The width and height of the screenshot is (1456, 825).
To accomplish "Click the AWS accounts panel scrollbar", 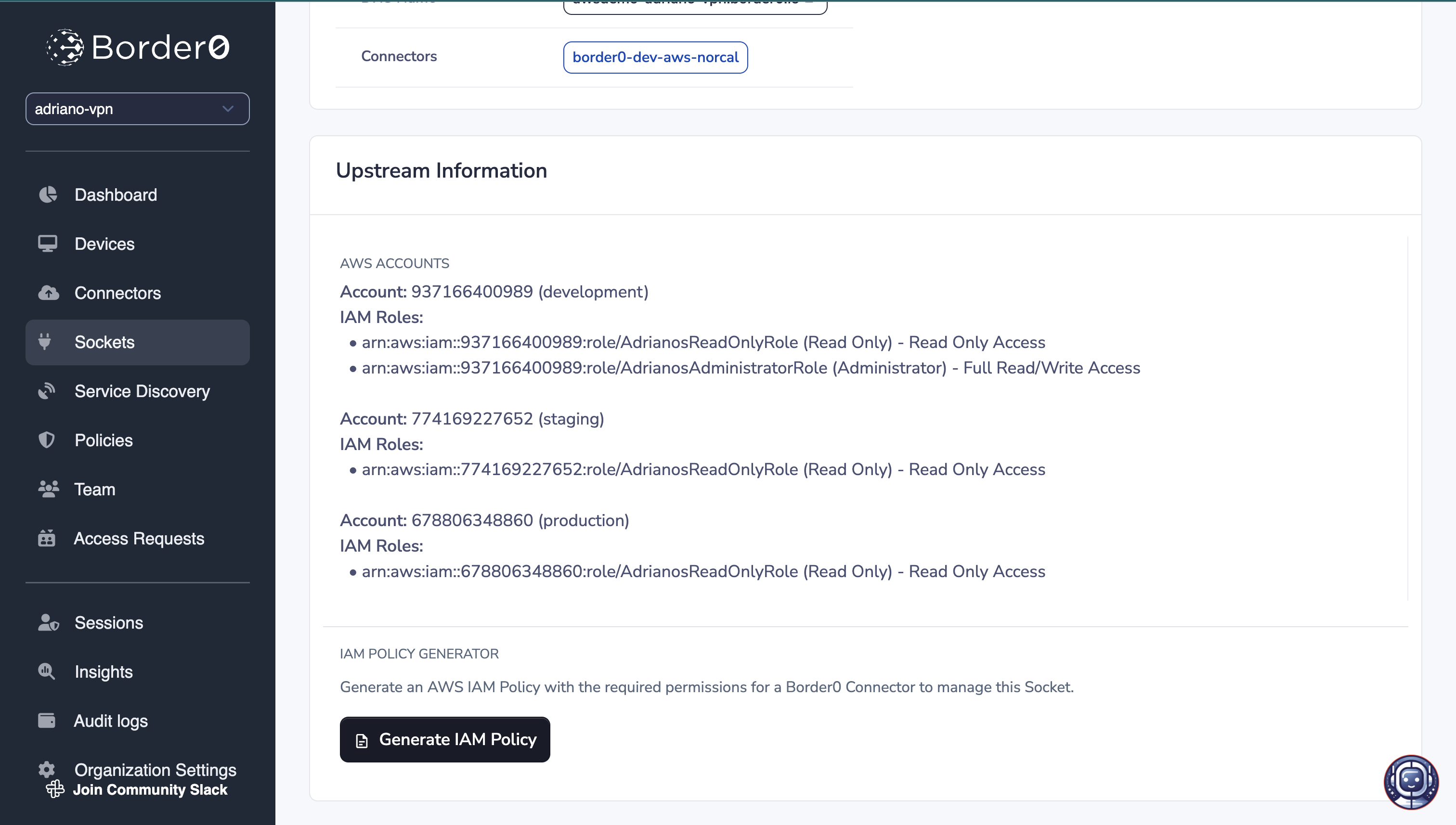I will click(1408, 418).
